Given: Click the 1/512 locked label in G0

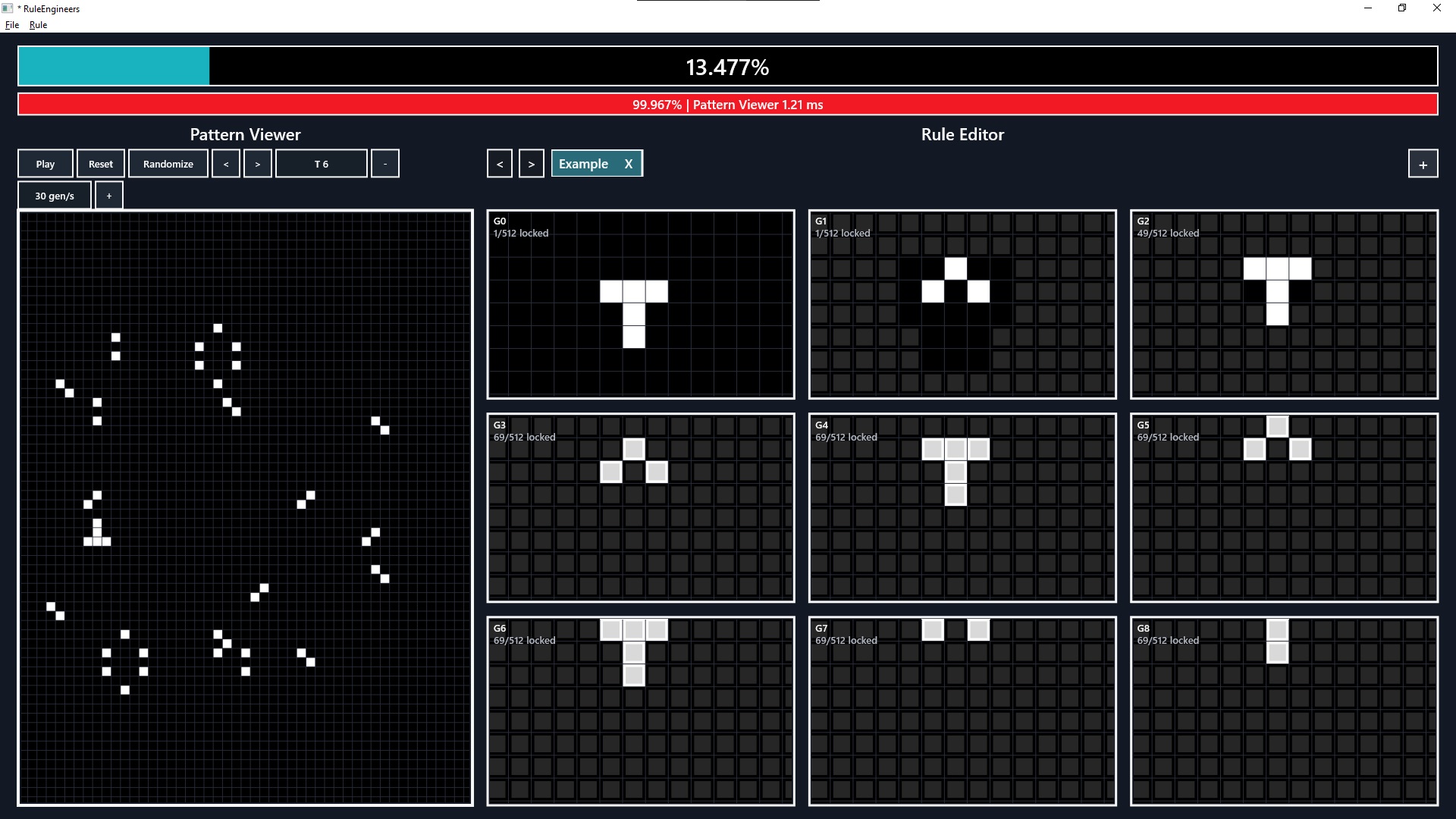Looking at the screenshot, I should [x=521, y=234].
